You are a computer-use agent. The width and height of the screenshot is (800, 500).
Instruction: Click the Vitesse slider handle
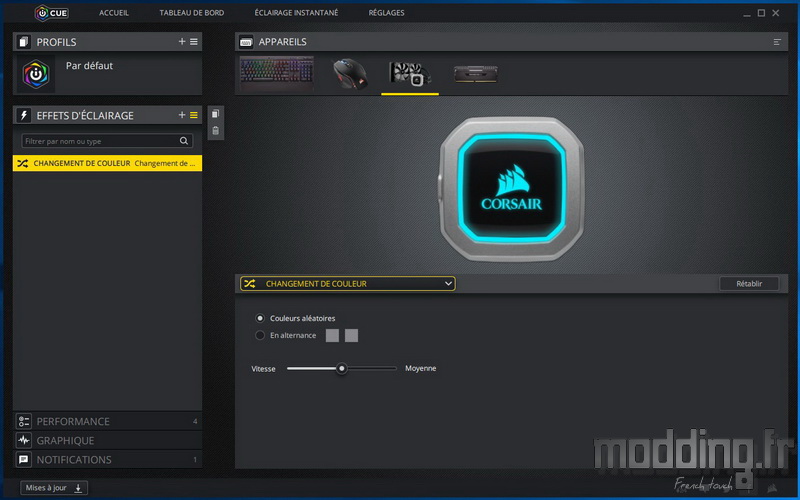click(x=342, y=368)
